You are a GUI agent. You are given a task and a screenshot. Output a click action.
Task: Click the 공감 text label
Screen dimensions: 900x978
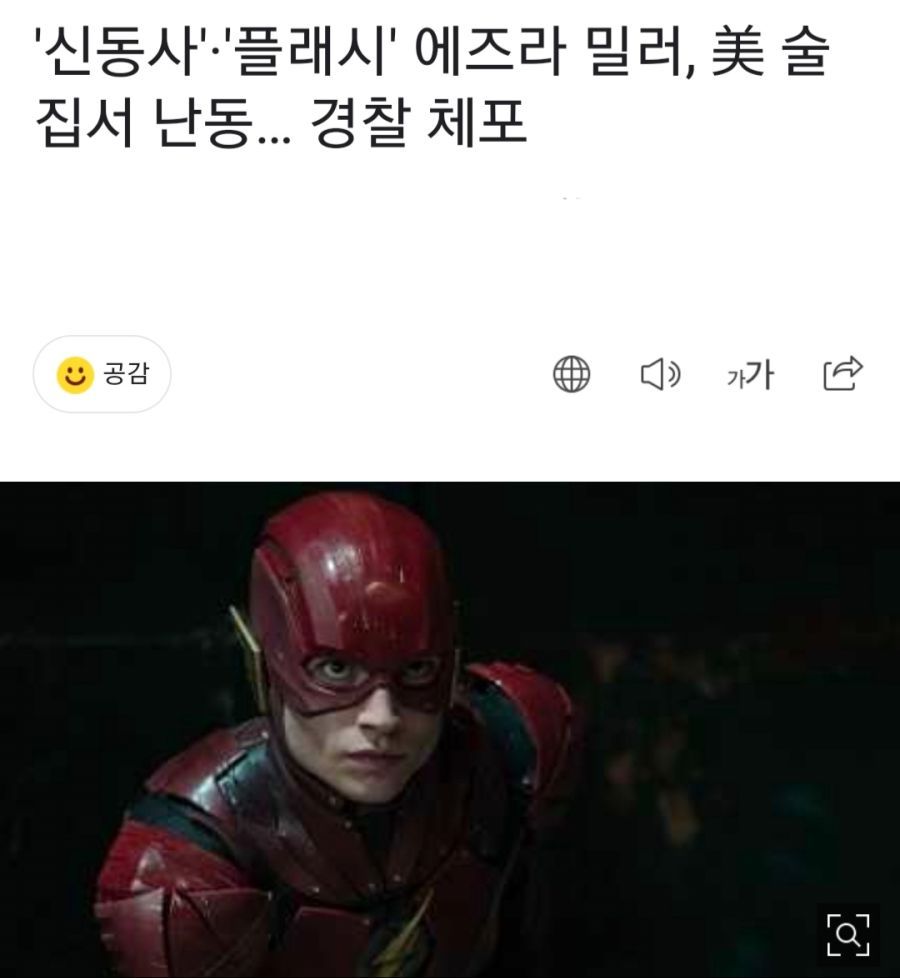[x=127, y=374]
